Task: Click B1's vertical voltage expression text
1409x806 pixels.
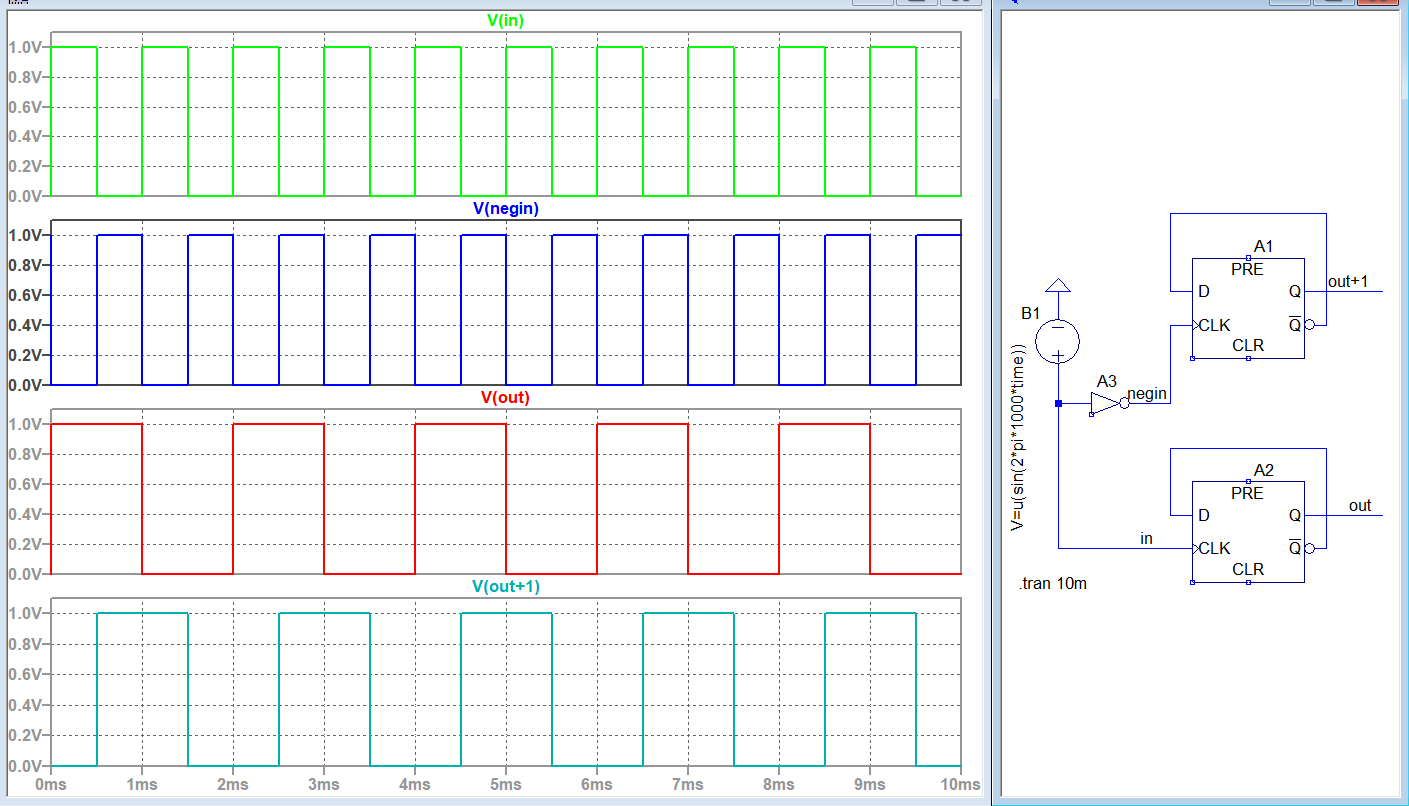Action: tap(1019, 437)
